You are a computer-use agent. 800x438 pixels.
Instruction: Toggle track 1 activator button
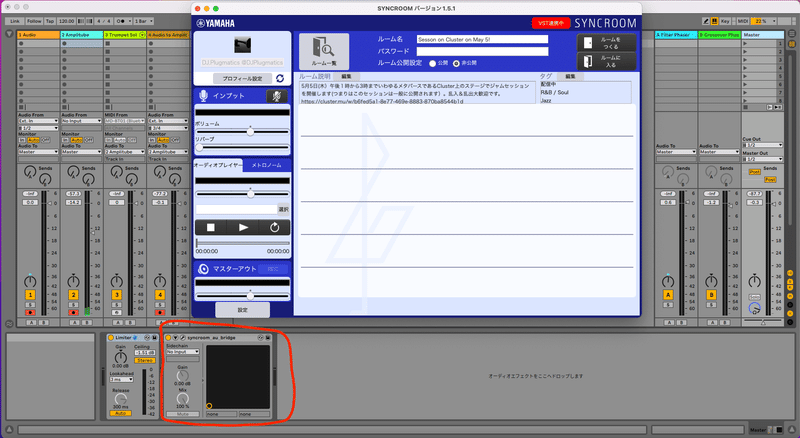coord(30,295)
